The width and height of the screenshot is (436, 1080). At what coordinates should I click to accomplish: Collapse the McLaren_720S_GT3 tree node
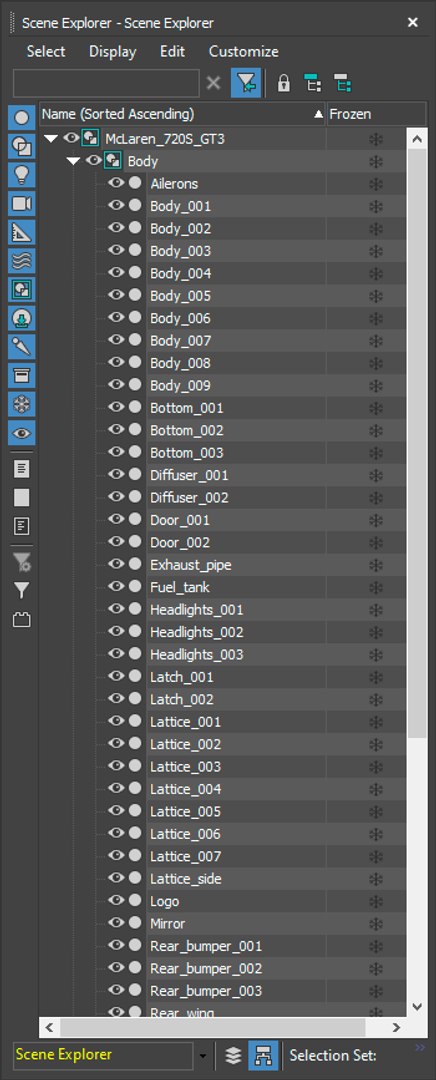pos(51,138)
